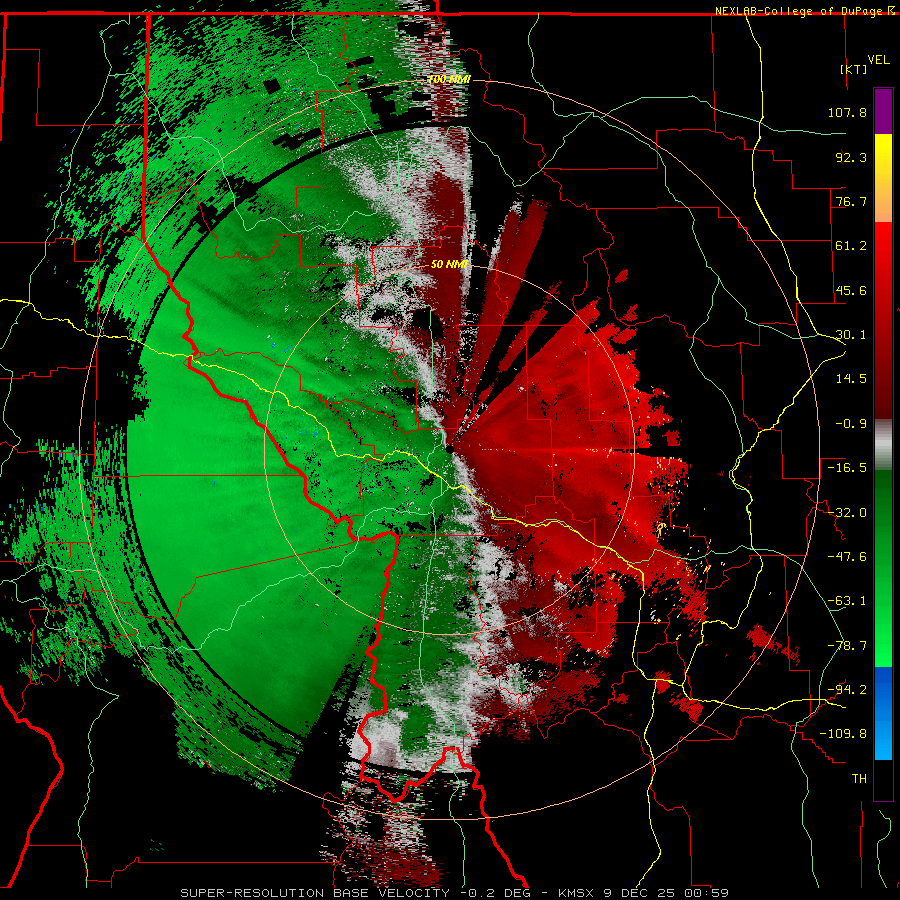This screenshot has height=900, width=900.
Task: Pick the blue segment of color bar
Action: pos(883,713)
